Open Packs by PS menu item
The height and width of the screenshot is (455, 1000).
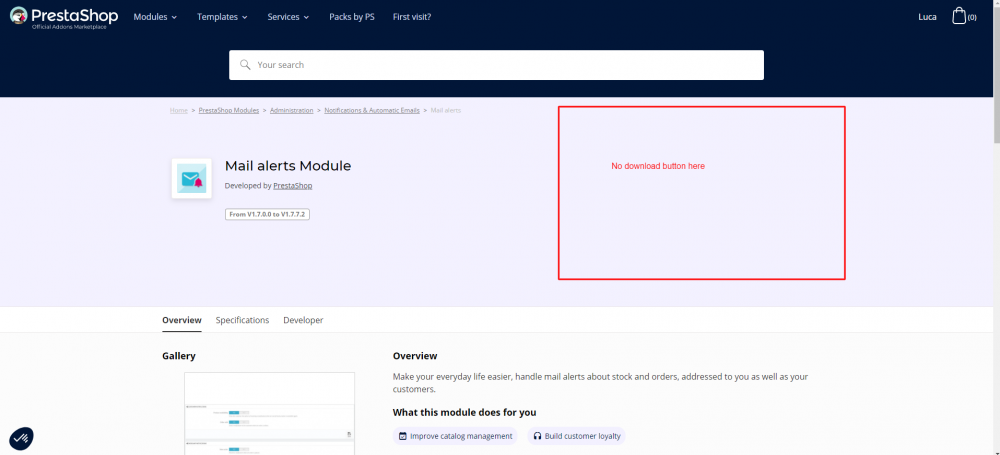352,17
